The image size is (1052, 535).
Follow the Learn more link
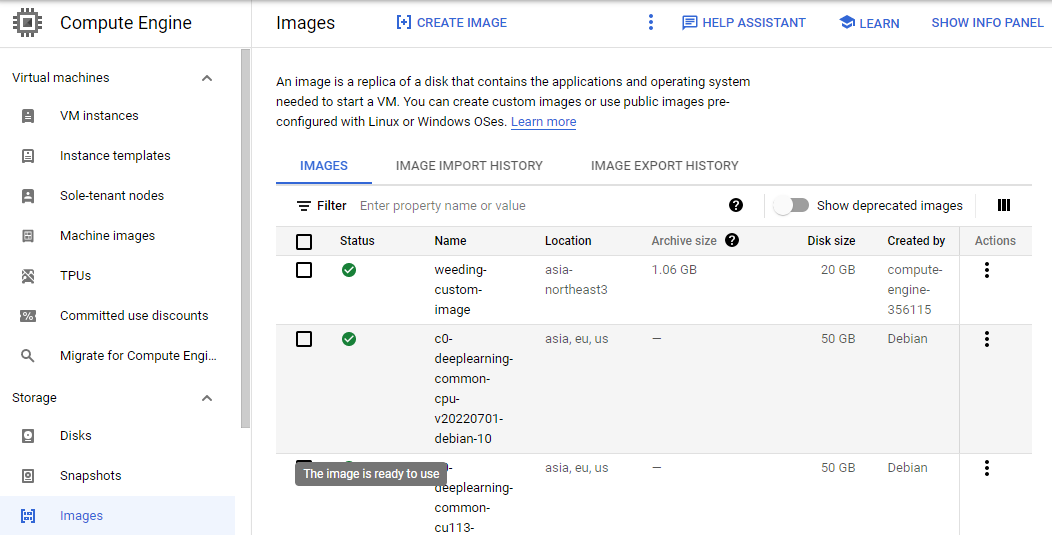pyautogui.click(x=543, y=122)
